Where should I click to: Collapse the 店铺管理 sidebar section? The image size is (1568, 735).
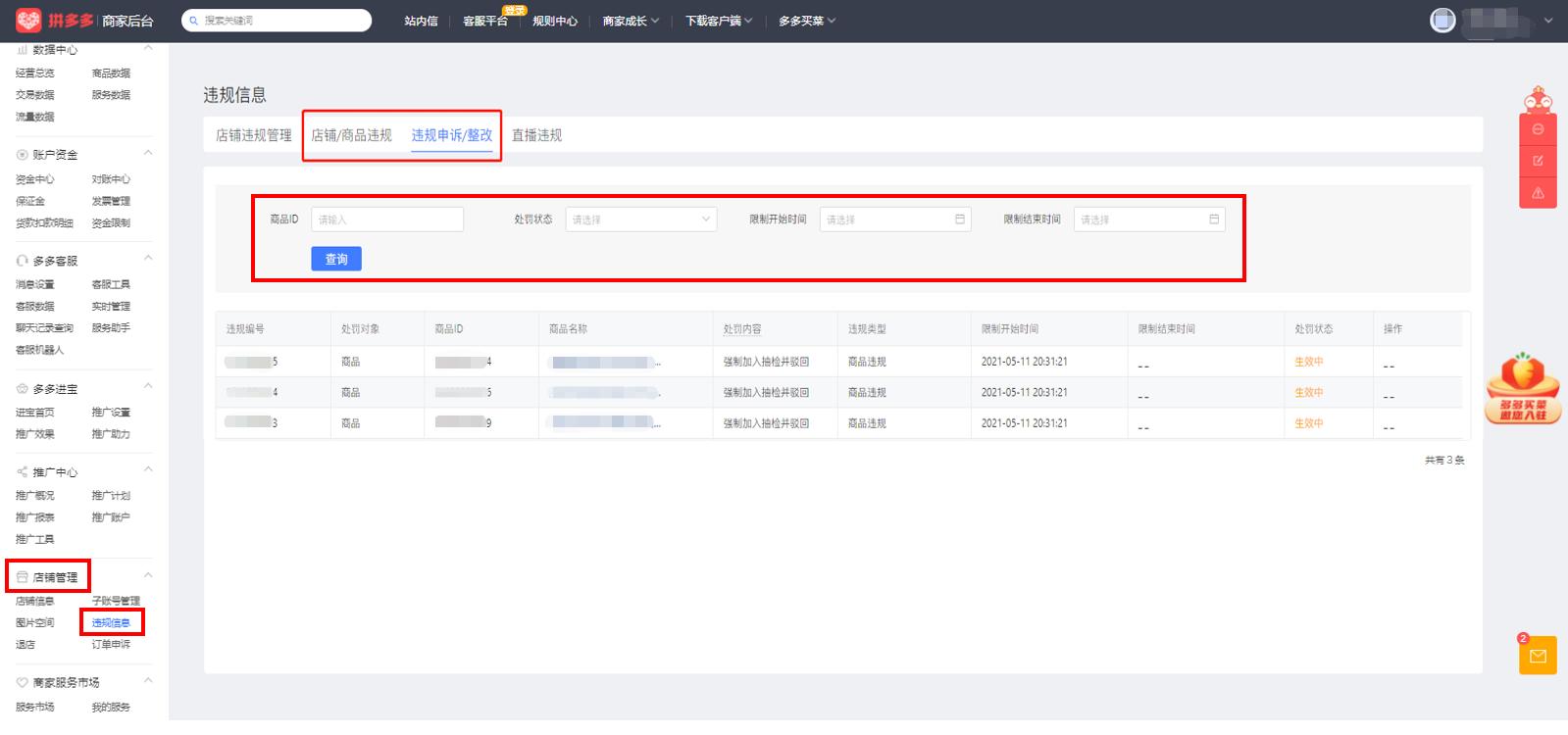click(x=148, y=575)
